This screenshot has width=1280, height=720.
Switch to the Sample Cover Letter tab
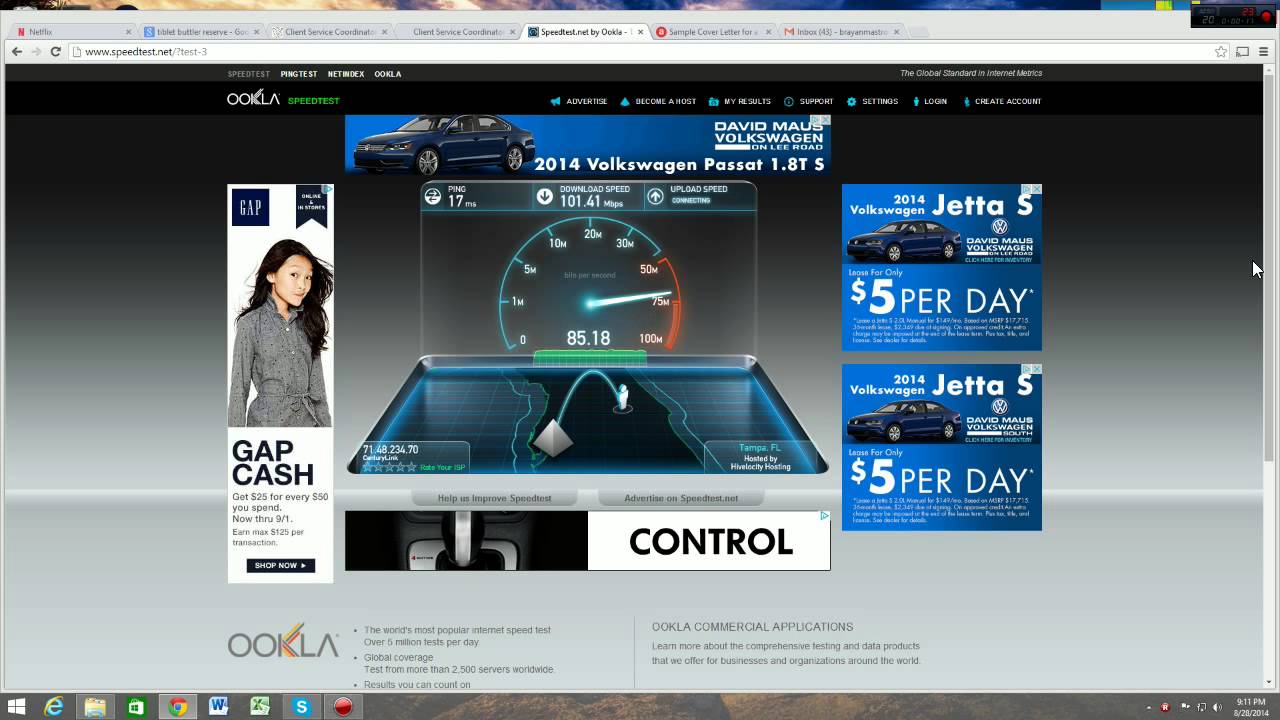coord(711,32)
